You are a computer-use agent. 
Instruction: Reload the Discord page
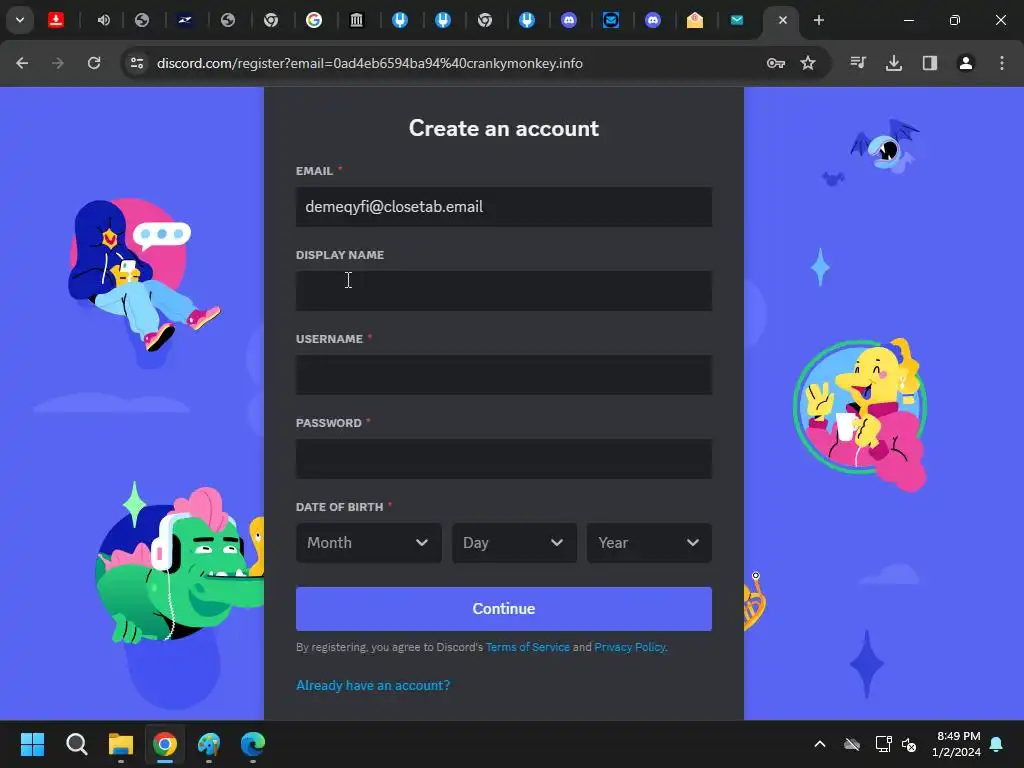[x=94, y=63]
